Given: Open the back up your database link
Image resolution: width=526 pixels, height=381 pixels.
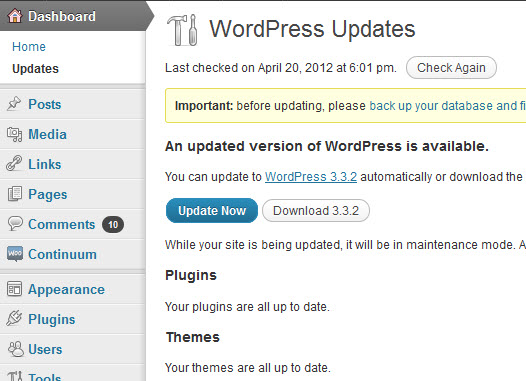Looking at the screenshot, I should [x=448, y=106].
